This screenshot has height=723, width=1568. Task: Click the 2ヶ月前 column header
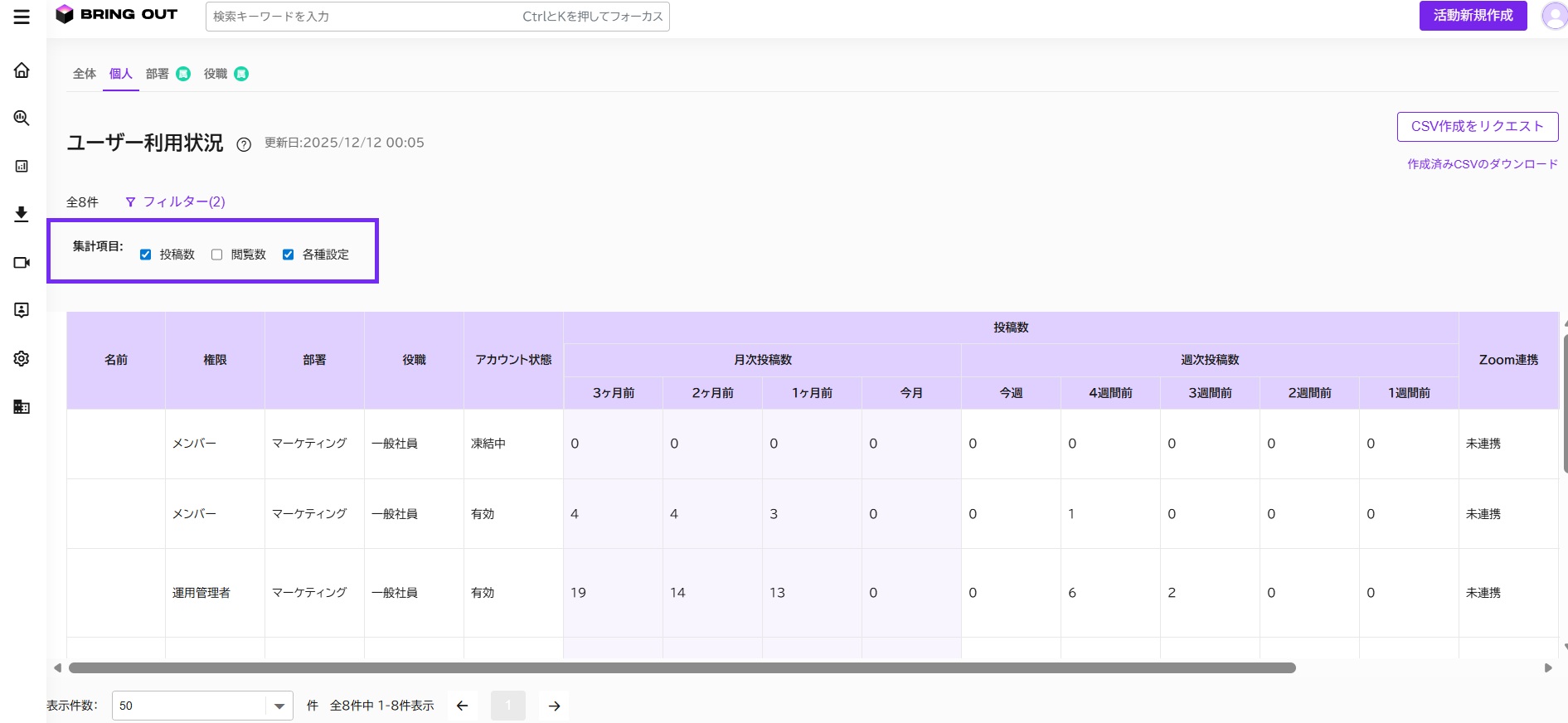click(713, 393)
